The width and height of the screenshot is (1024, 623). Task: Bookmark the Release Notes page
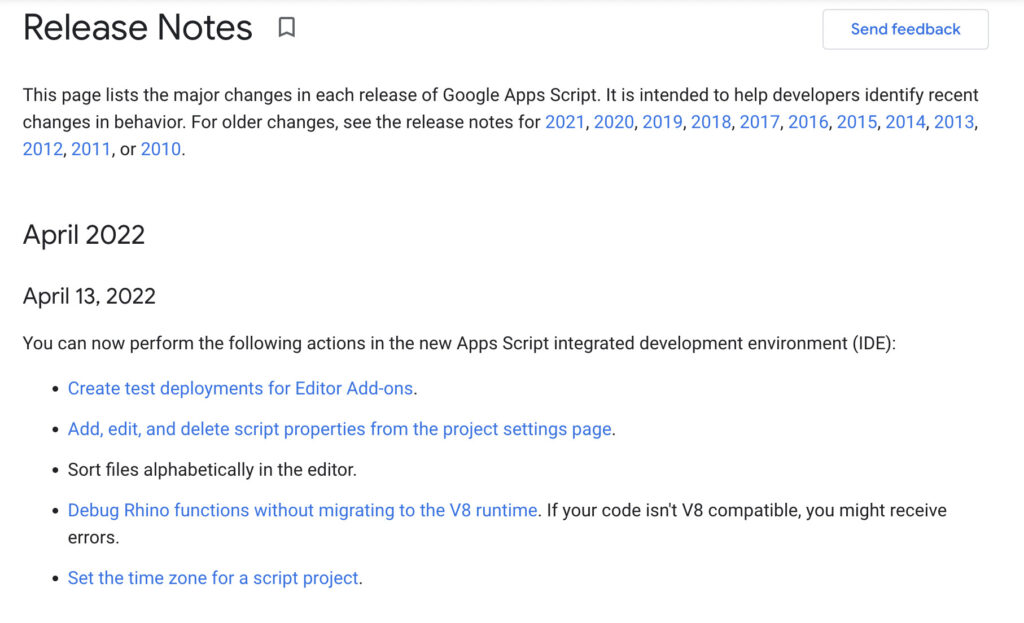click(x=287, y=27)
